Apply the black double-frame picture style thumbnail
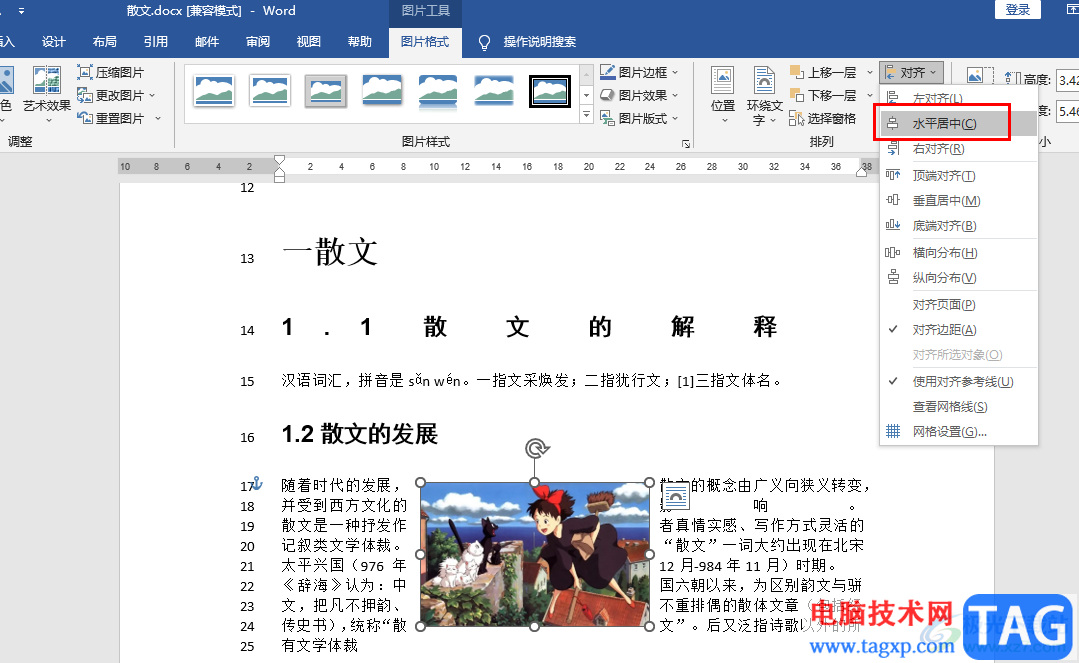 click(x=549, y=91)
